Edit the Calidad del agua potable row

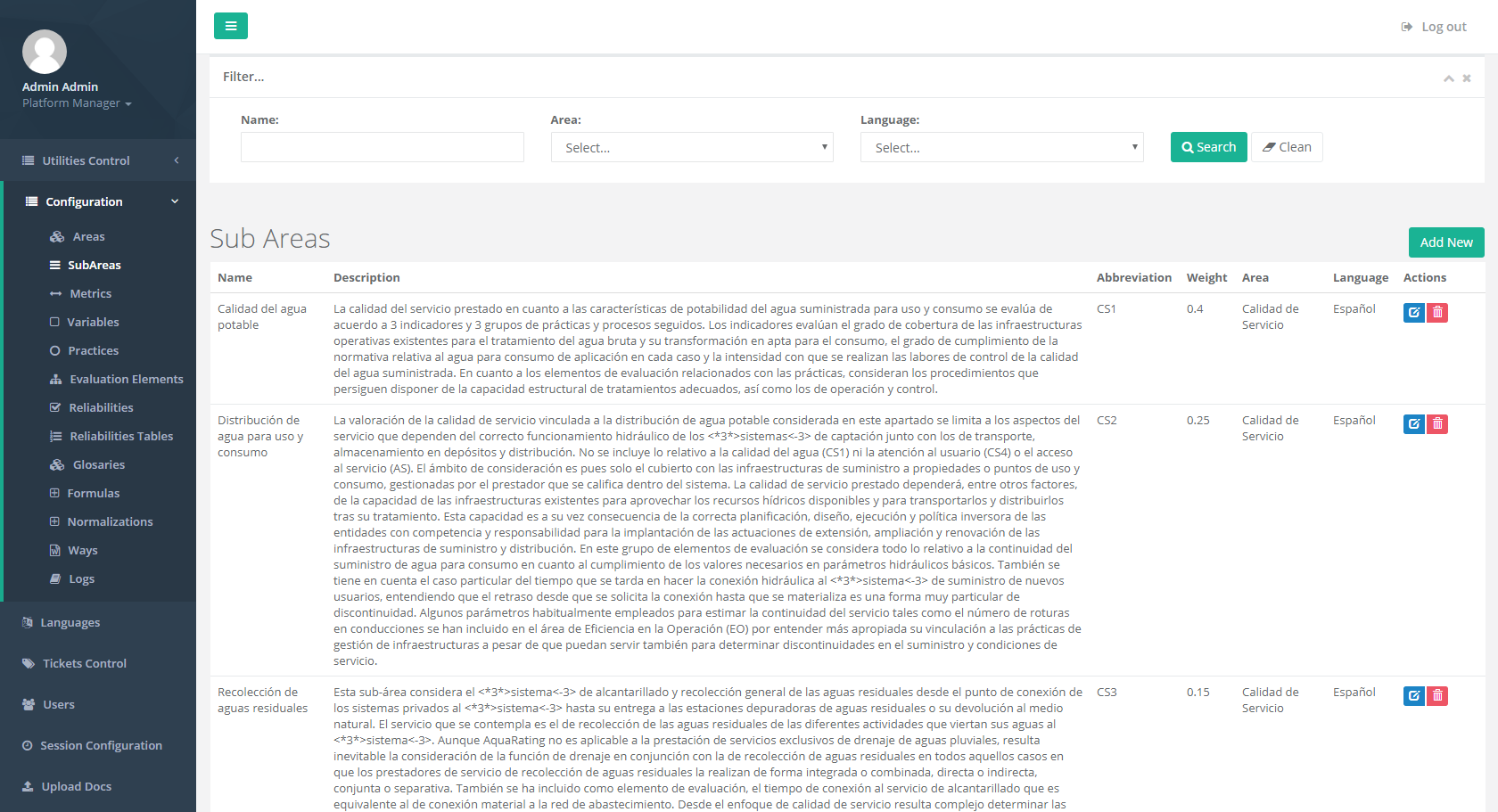click(1414, 312)
